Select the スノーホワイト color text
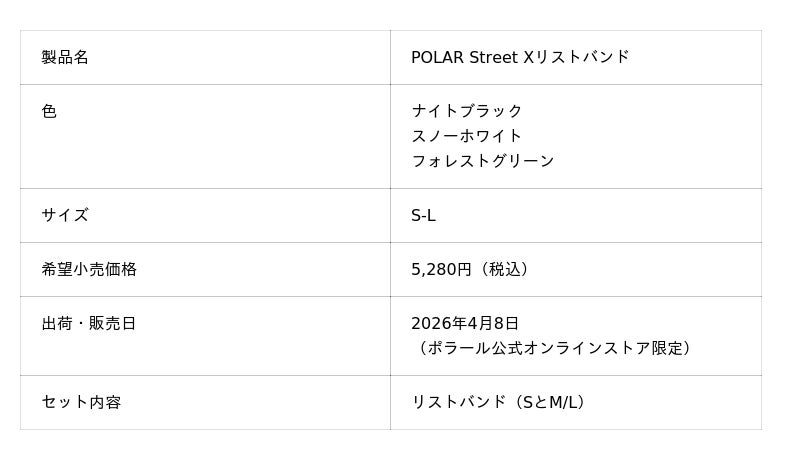This screenshot has width=800, height=460. [467, 136]
